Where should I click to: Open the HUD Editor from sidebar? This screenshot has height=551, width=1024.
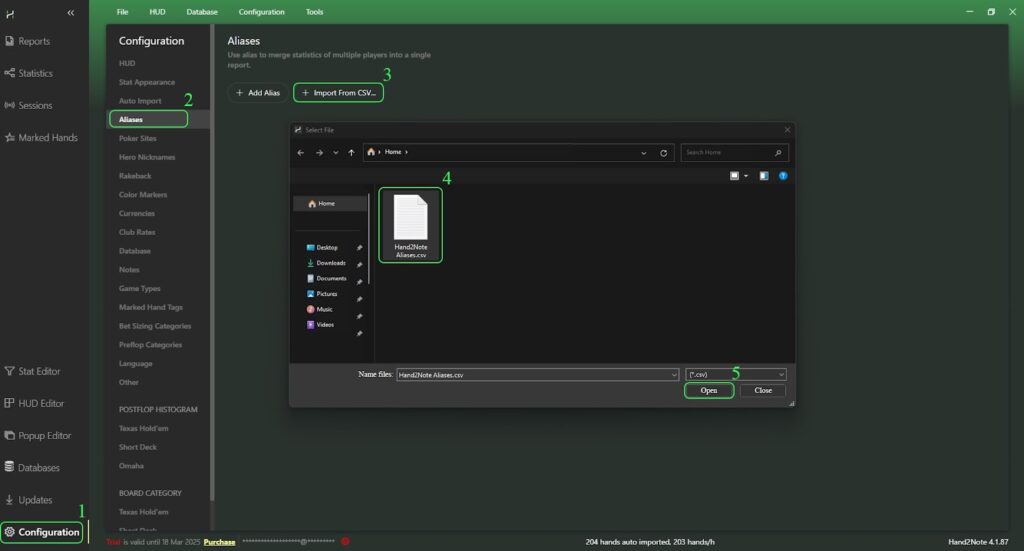40,403
